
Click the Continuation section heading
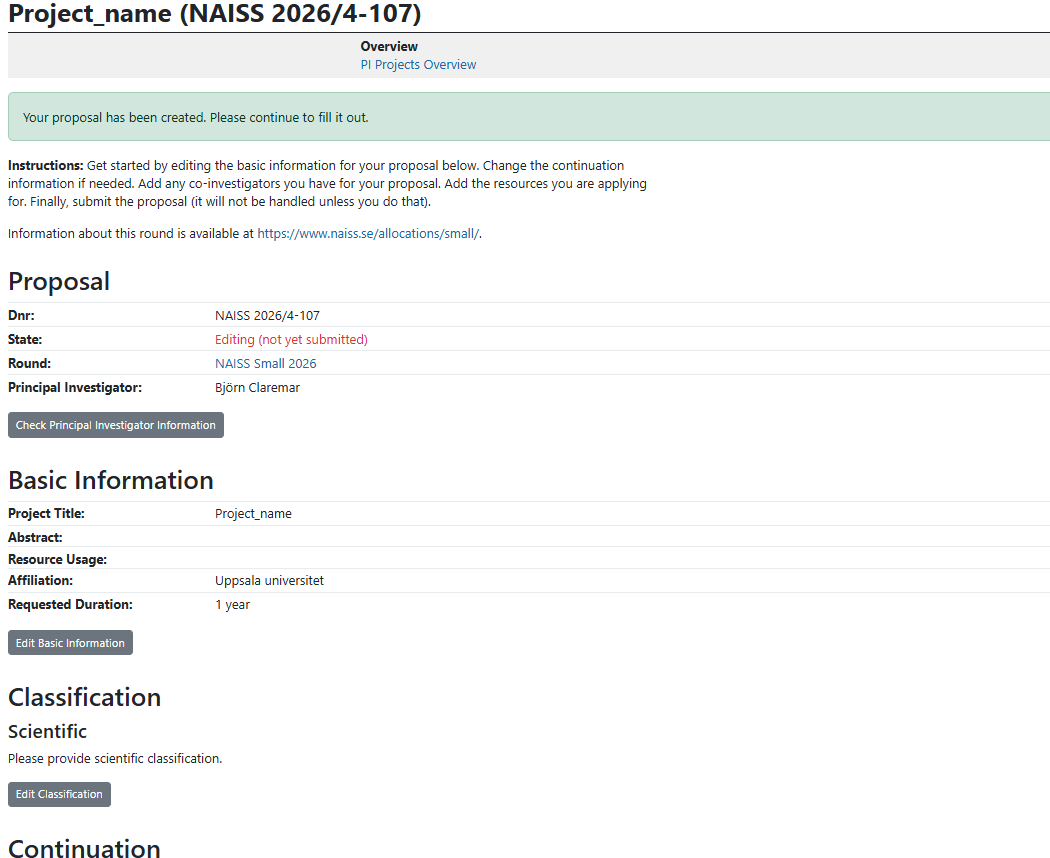pos(84,849)
